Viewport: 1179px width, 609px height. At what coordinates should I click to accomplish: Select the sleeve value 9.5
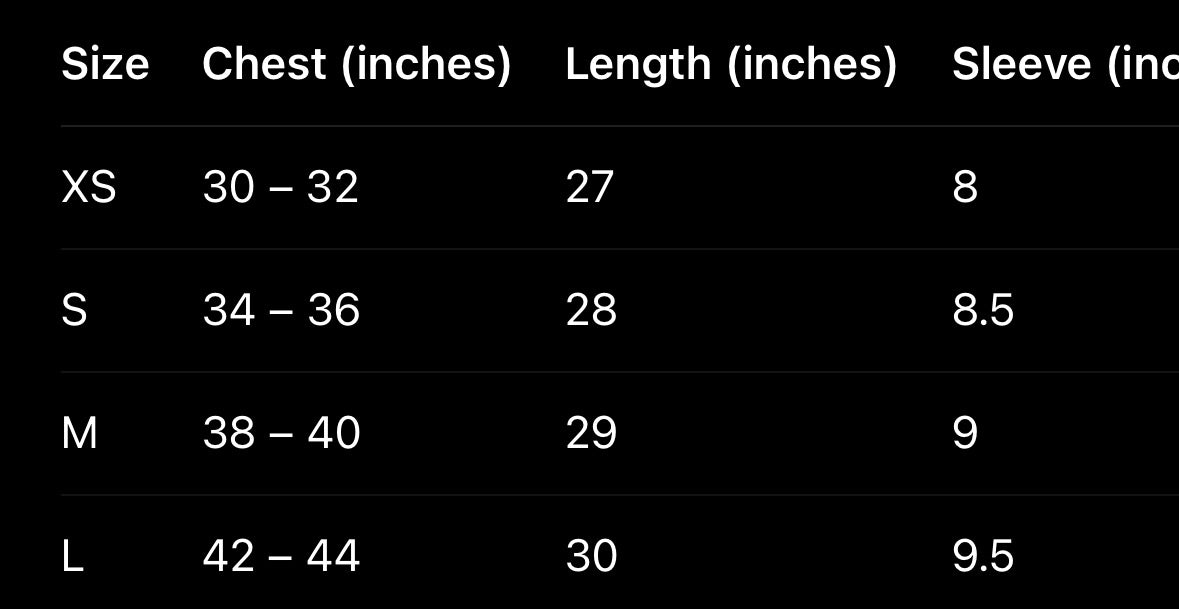(983, 556)
